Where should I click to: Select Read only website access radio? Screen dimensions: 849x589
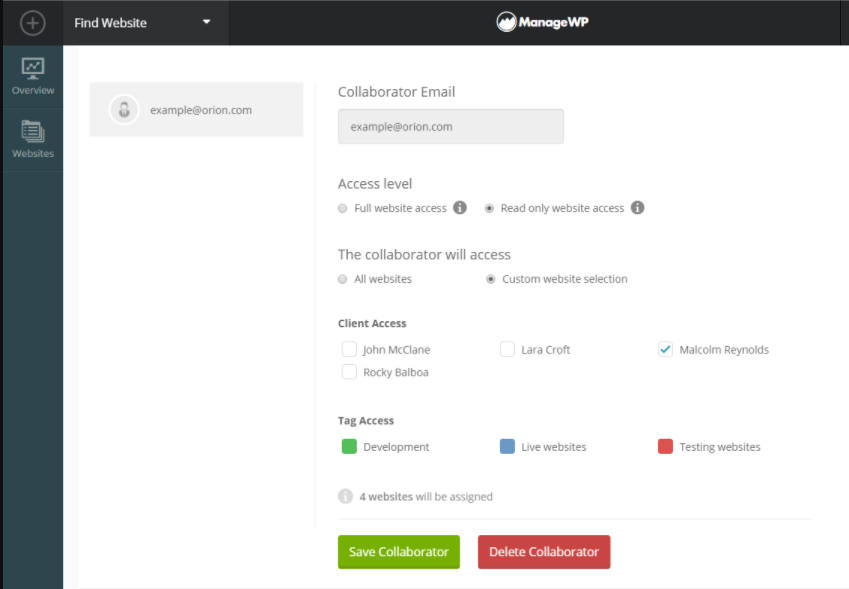coord(489,208)
